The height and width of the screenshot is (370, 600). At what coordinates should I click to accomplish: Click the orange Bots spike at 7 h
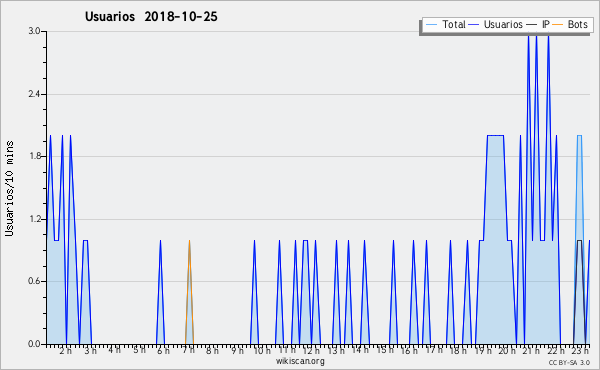pos(189,292)
